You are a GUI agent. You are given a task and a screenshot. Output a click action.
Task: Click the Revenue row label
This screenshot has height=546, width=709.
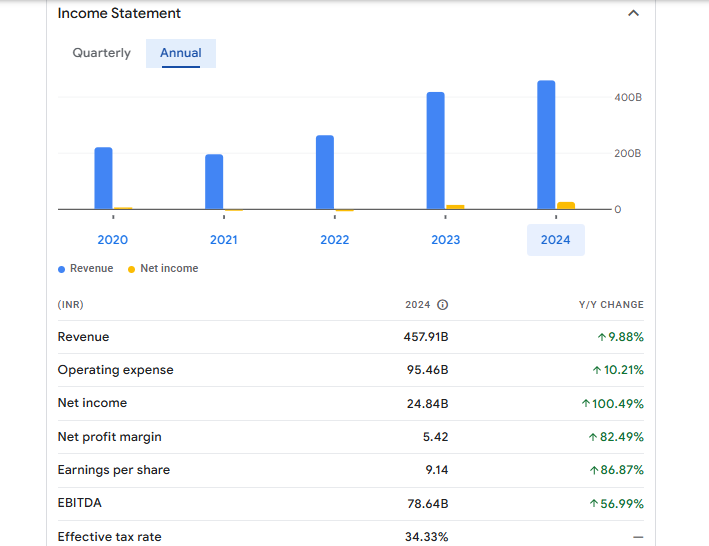pyautogui.click(x=84, y=337)
